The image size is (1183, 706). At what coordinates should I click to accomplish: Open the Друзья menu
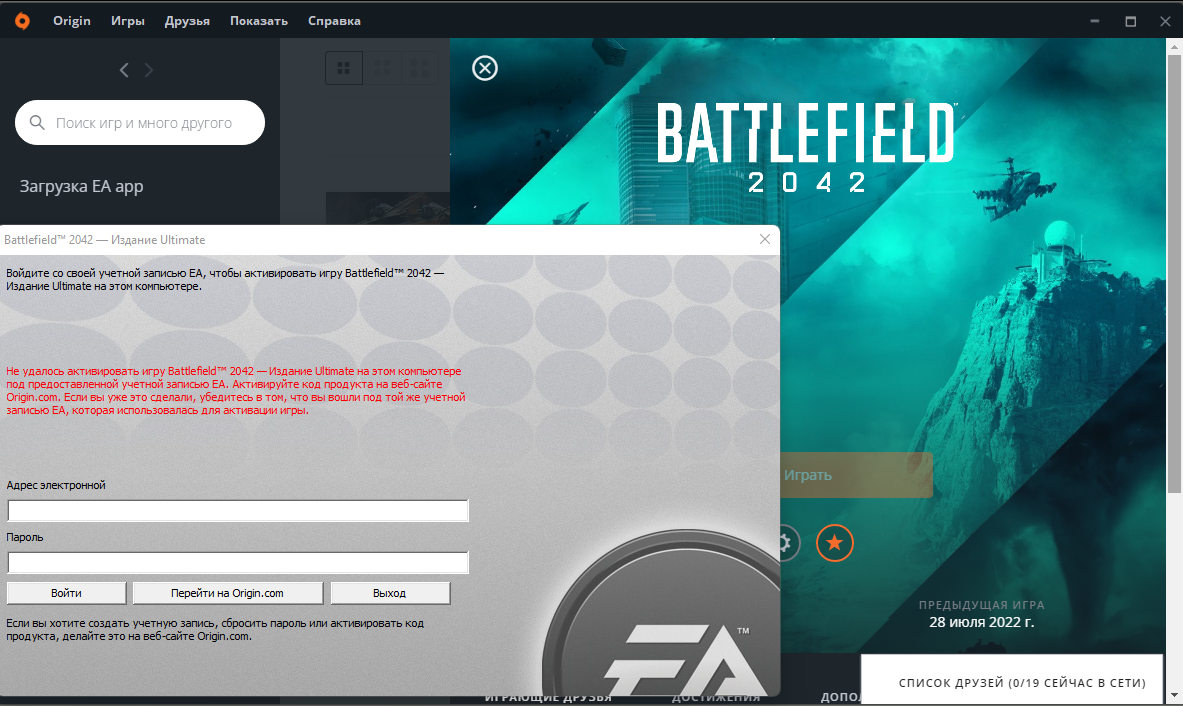pyautogui.click(x=187, y=21)
